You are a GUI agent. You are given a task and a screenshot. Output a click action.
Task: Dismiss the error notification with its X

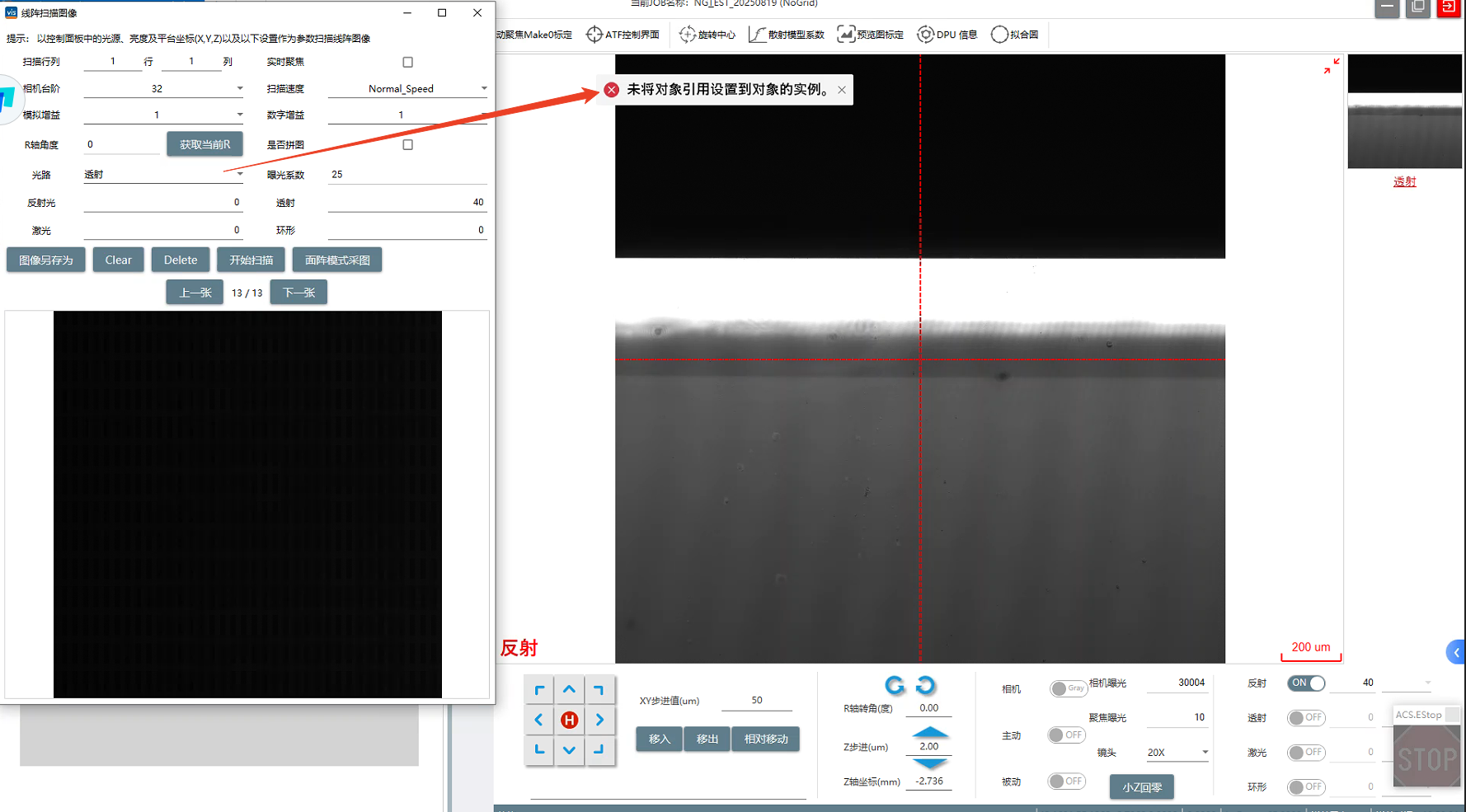coord(841,90)
